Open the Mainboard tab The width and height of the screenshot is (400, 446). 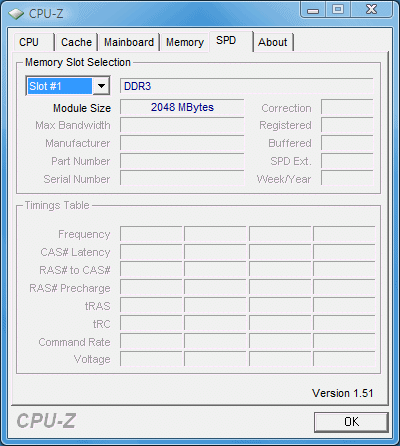pos(129,42)
